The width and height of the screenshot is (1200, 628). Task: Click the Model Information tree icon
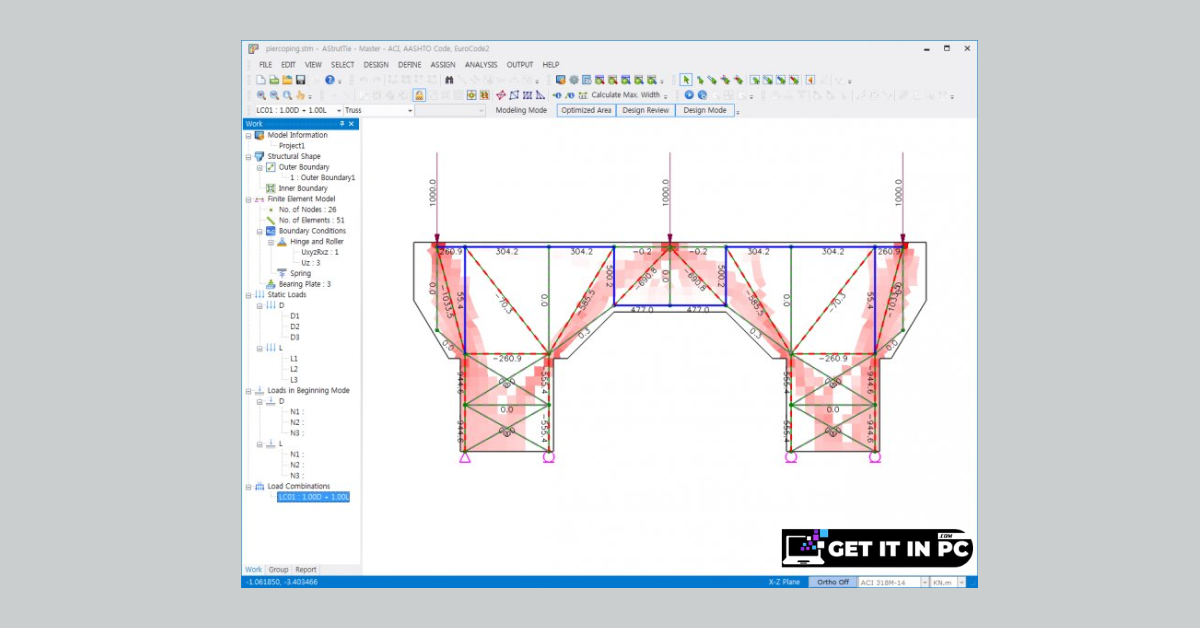tap(259, 135)
